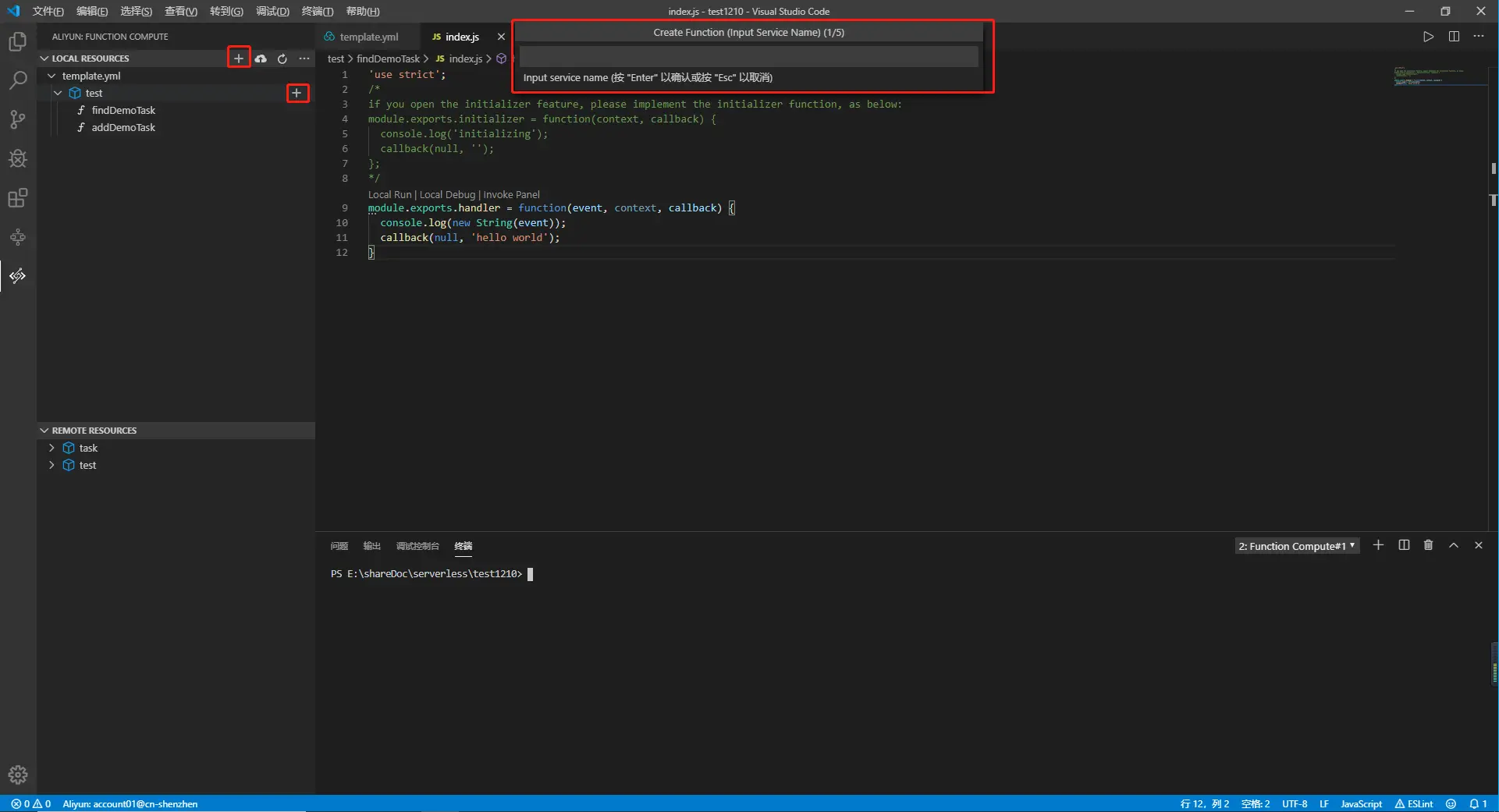Click the LF end-of-line status item
The width and height of the screenshot is (1499, 812).
(x=1324, y=803)
